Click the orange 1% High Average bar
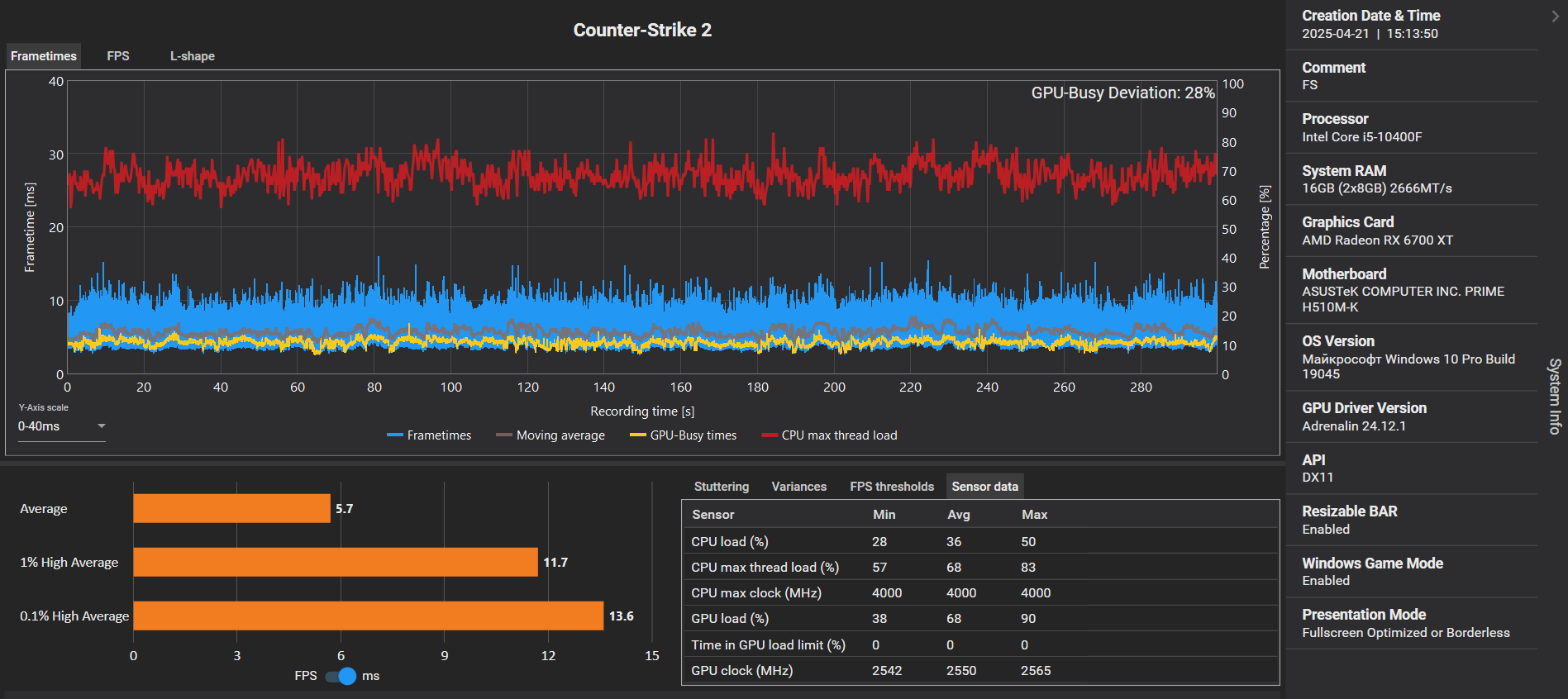 pos(336,563)
